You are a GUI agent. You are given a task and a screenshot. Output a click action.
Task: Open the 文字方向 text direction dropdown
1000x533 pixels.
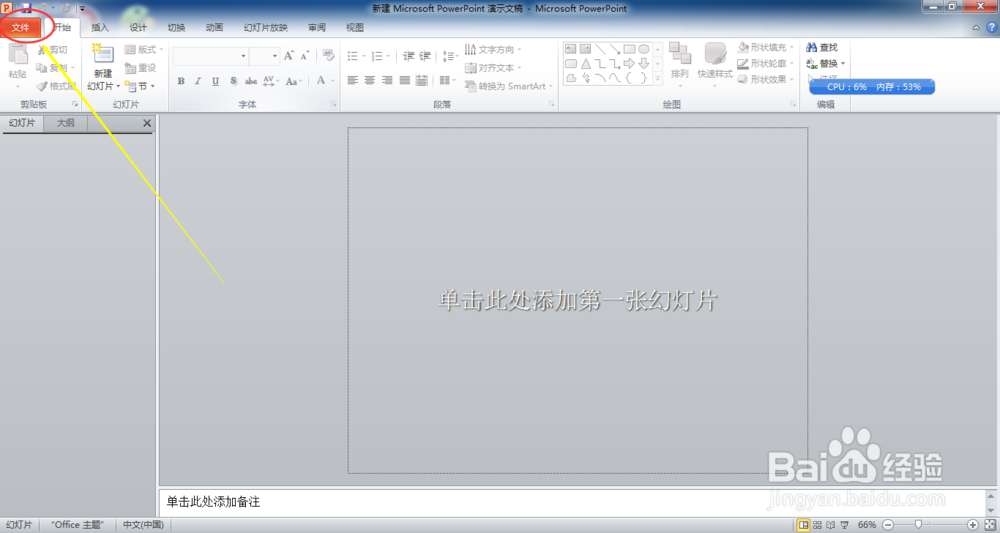(x=493, y=49)
